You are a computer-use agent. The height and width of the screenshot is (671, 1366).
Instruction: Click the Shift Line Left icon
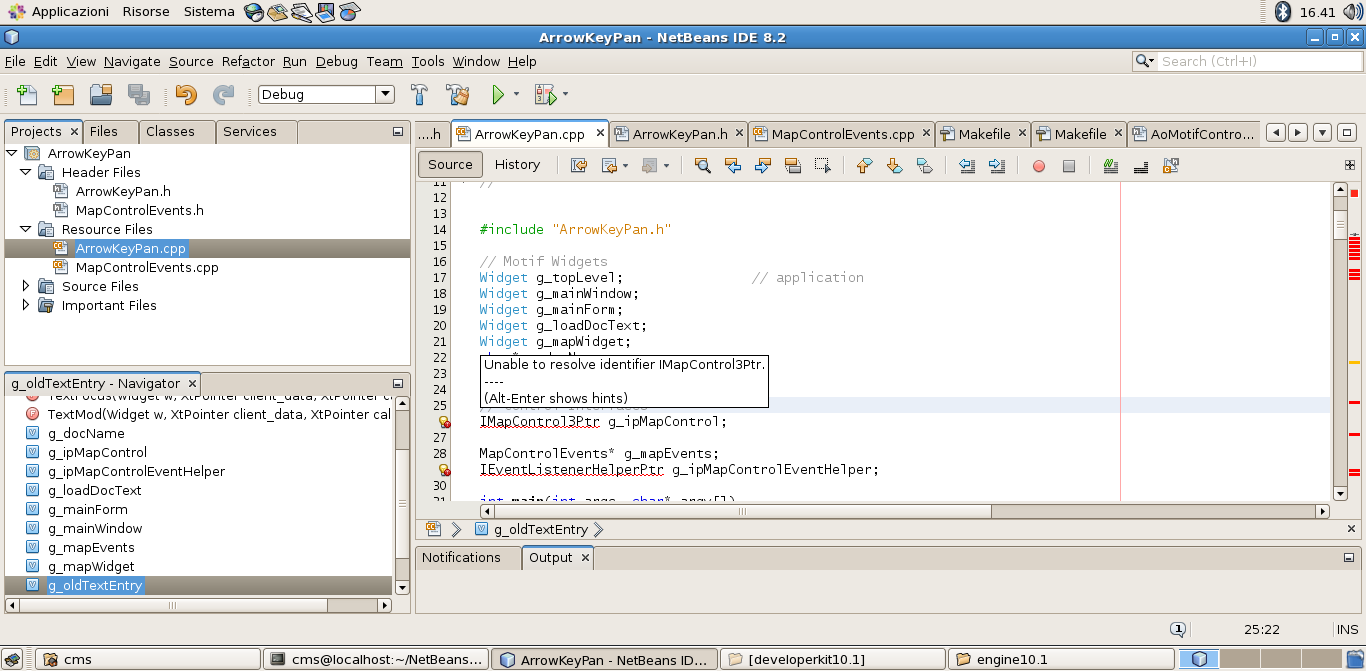(967, 166)
